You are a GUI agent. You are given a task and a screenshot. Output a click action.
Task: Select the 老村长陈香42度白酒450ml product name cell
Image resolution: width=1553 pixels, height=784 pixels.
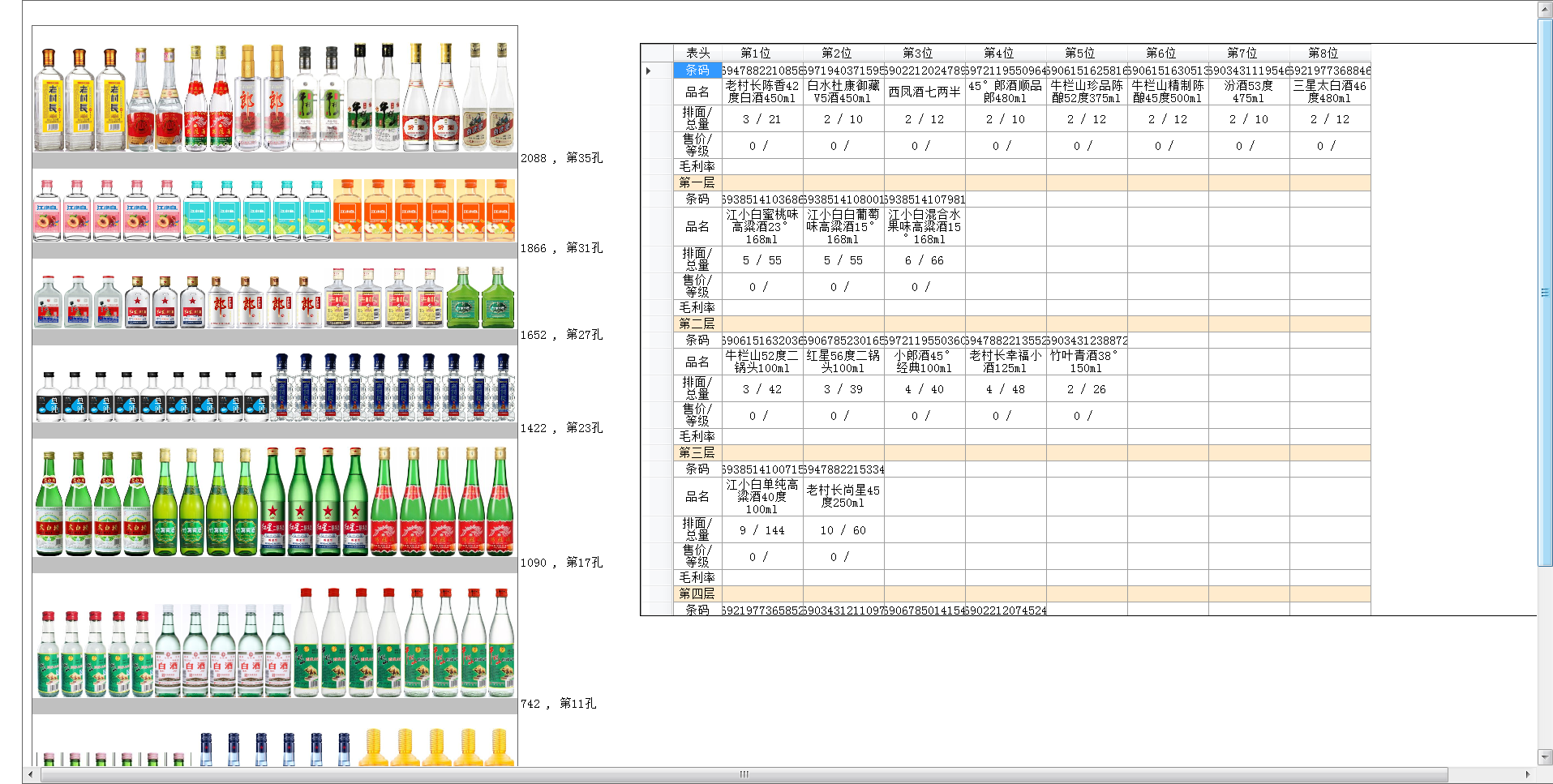click(761, 92)
